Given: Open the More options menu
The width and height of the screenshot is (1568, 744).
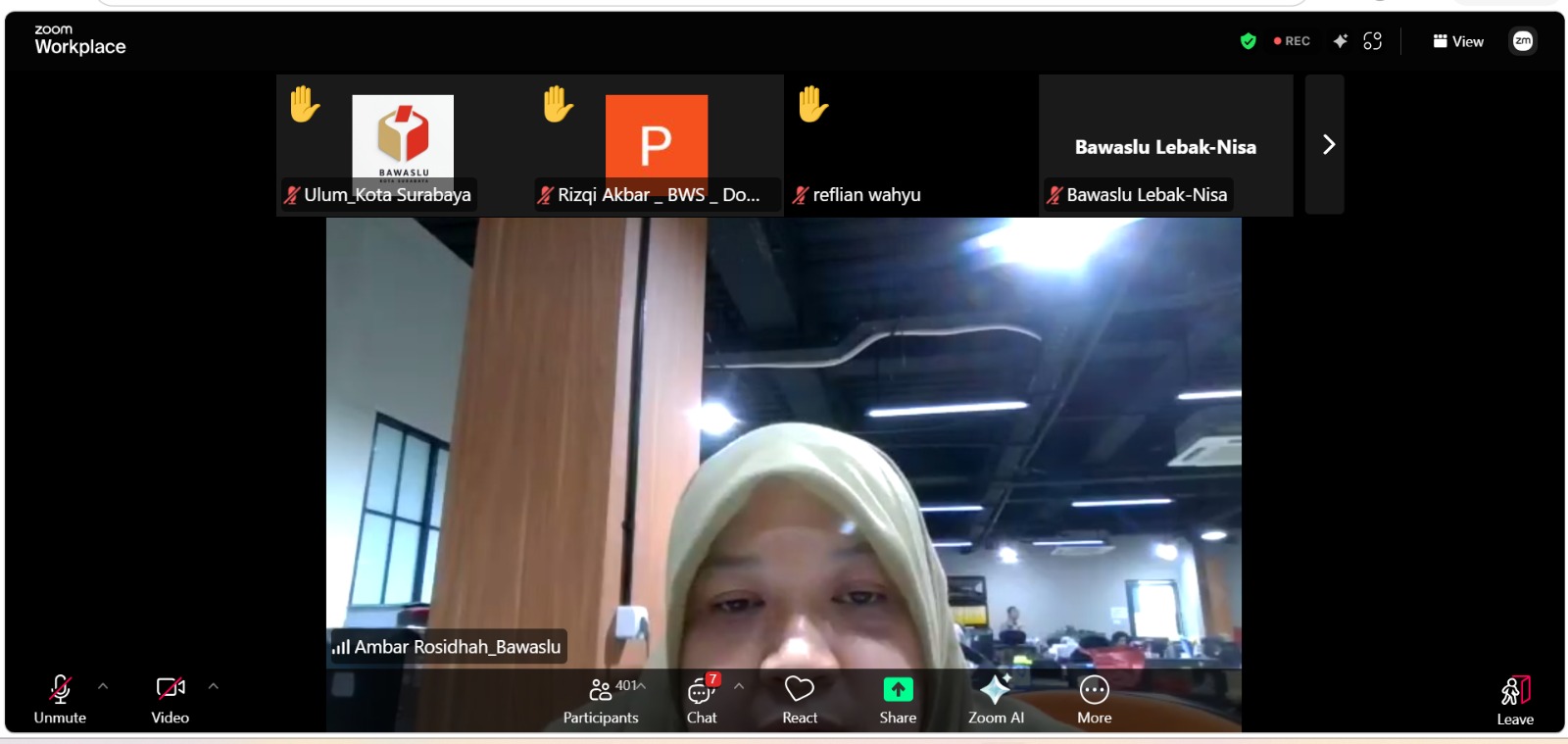Looking at the screenshot, I should click(x=1095, y=700).
